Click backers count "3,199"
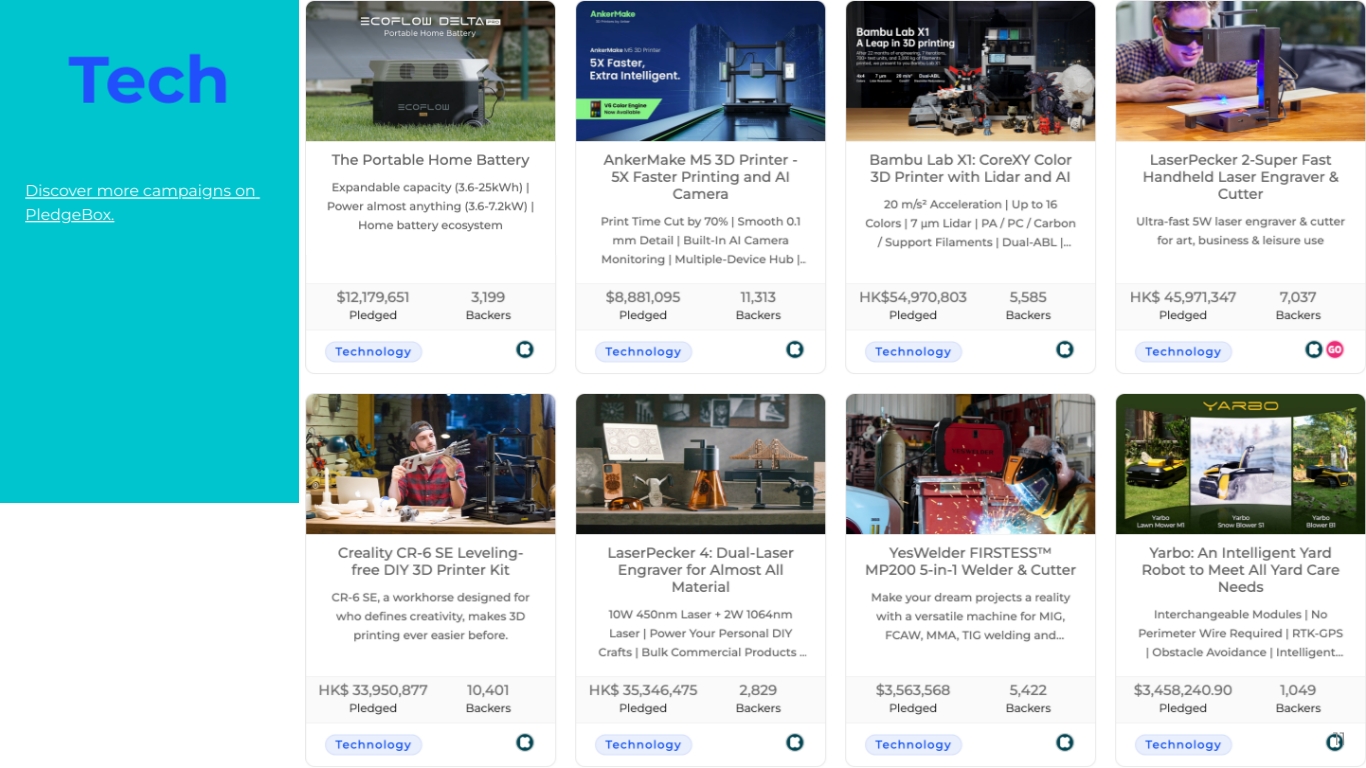Screen dimensions: 1366x768 [x=488, y=297]
